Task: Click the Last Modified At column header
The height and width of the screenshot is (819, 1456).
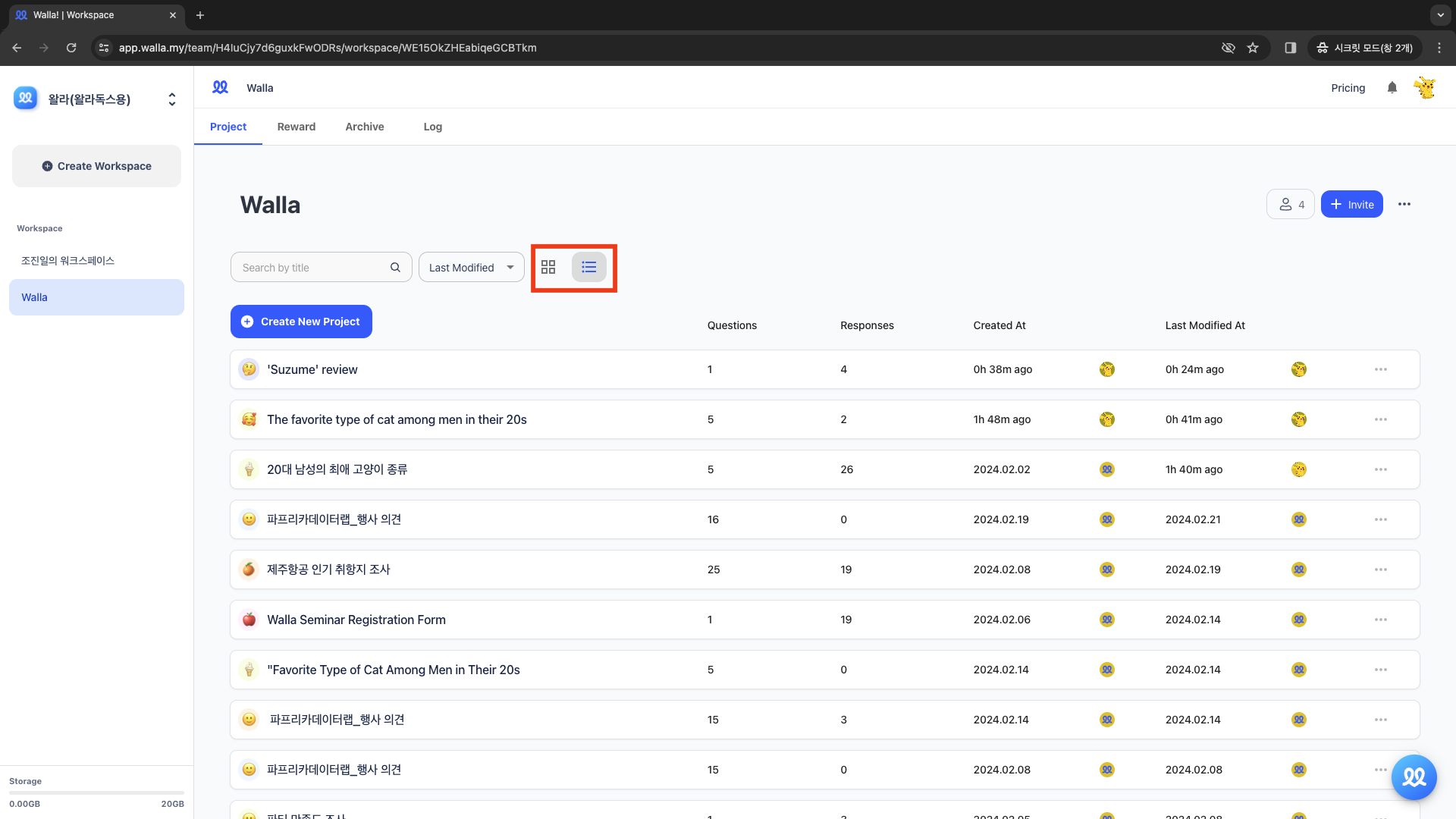Action: 1205,325
